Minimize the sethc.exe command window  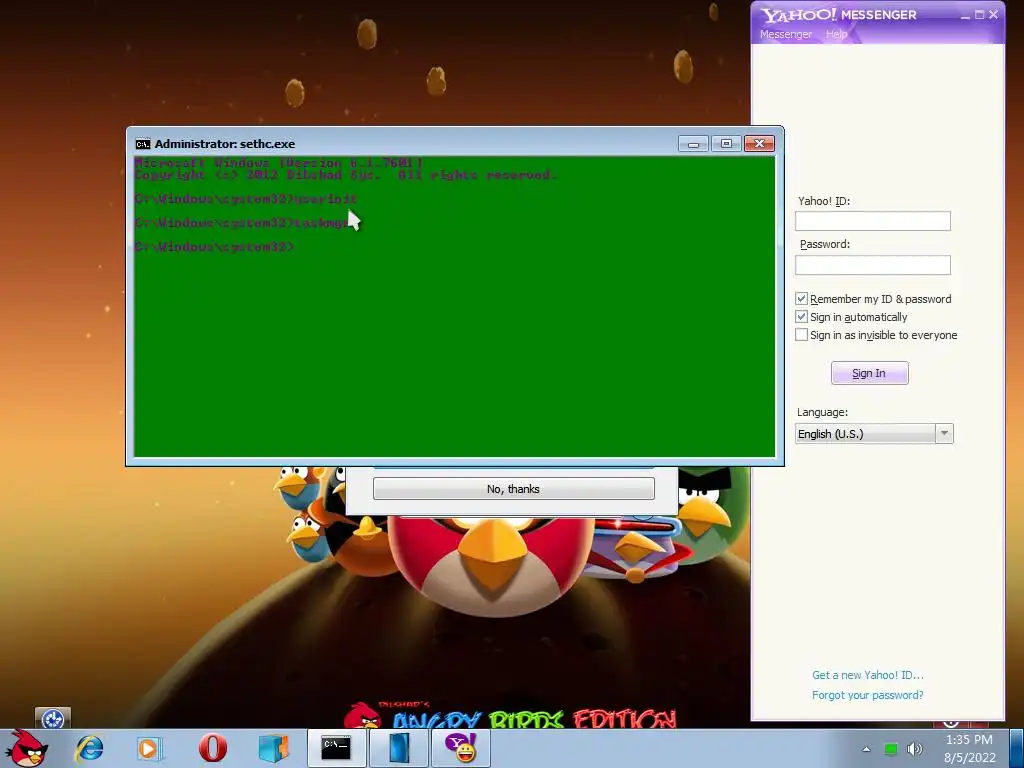[693, 144]
